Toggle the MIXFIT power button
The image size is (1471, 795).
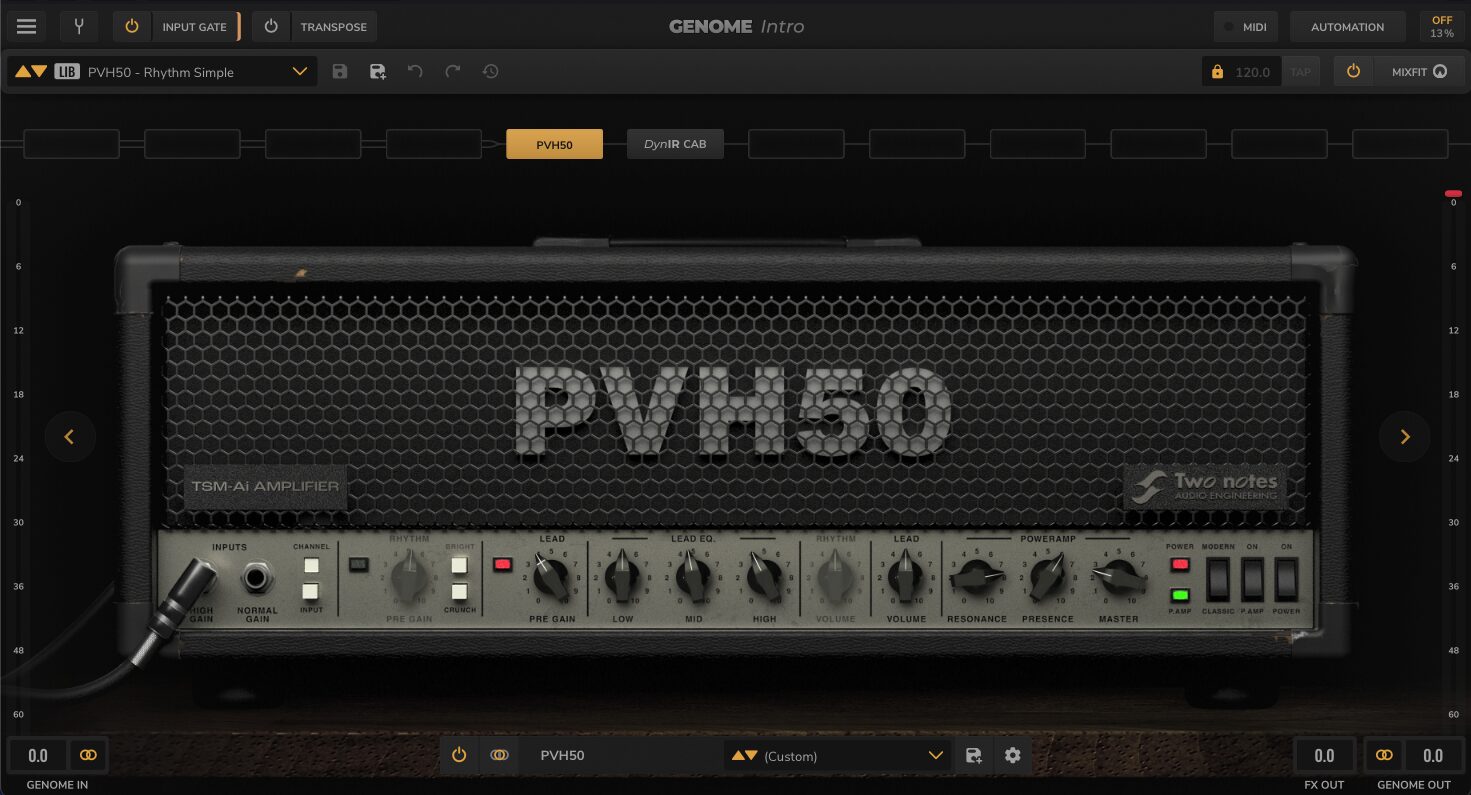click(1353, 72)
